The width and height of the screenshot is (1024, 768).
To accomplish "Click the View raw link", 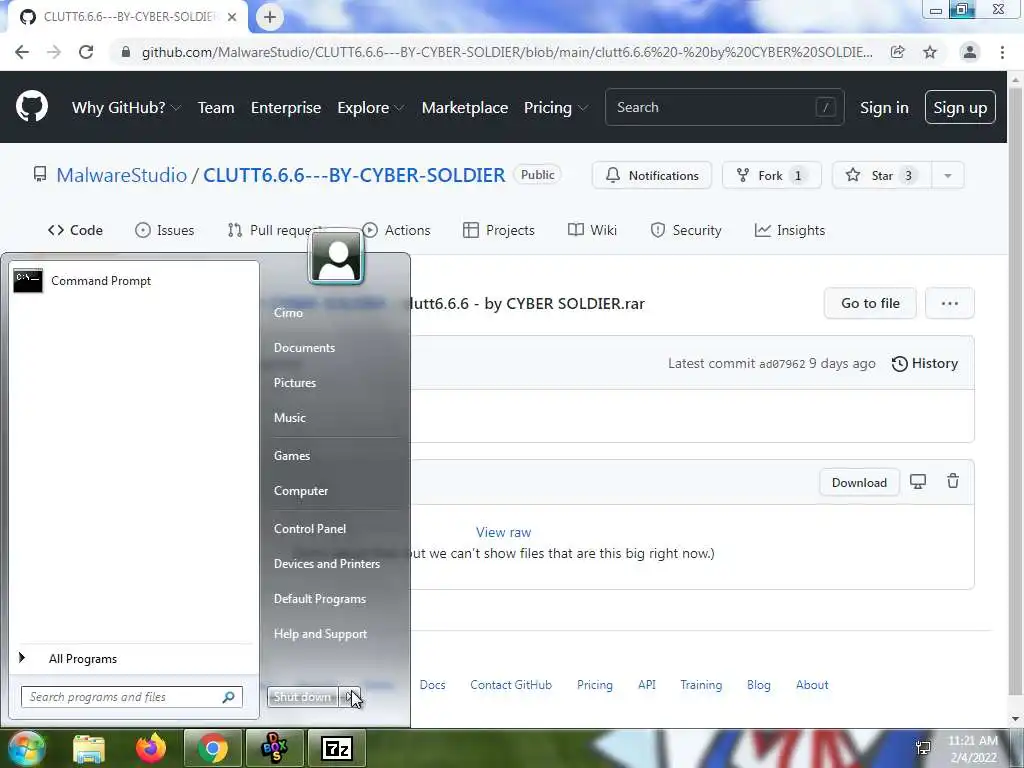I will (x=503, y=532).
